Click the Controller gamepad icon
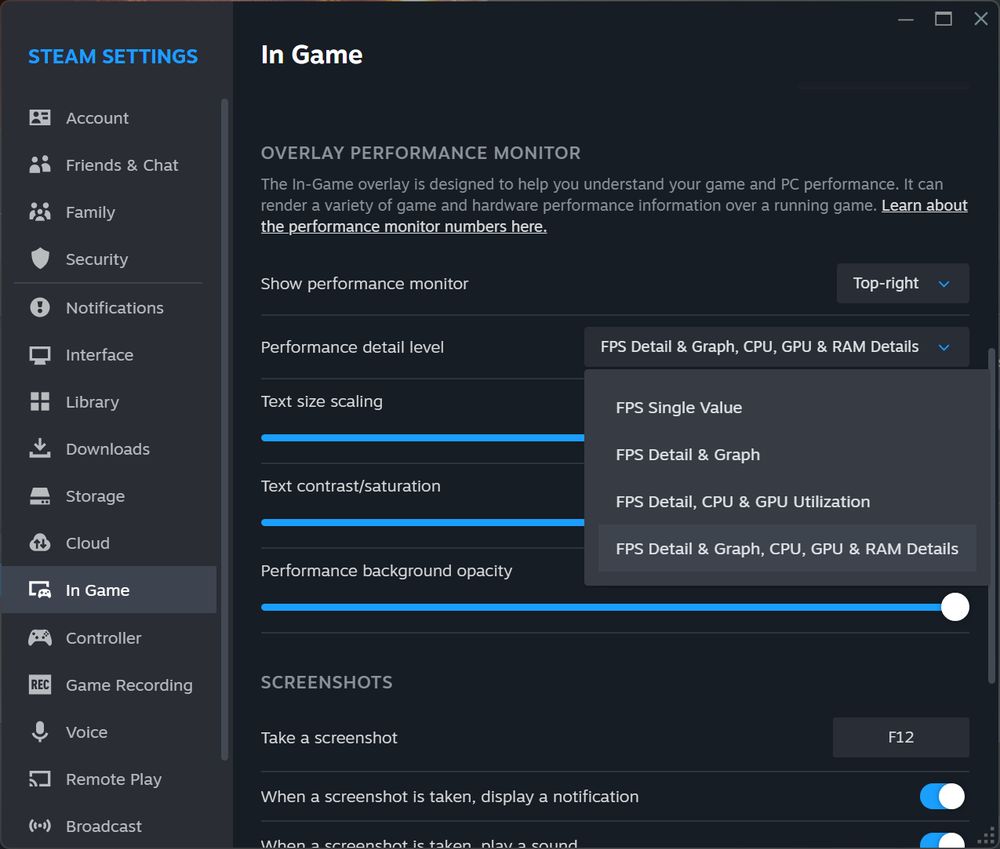Screen dimensions: 1000x849 (40, 637)
